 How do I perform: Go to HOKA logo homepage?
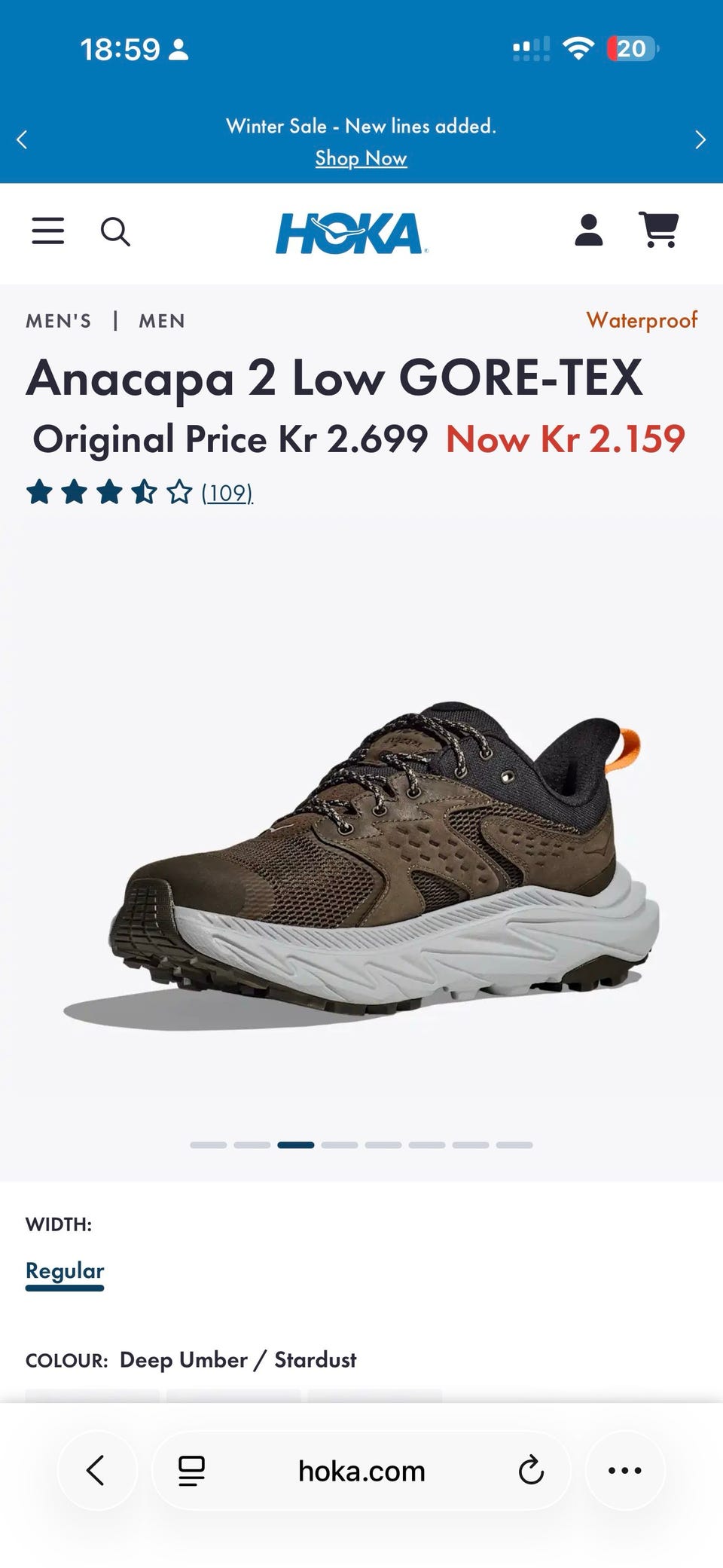point(351,233)
